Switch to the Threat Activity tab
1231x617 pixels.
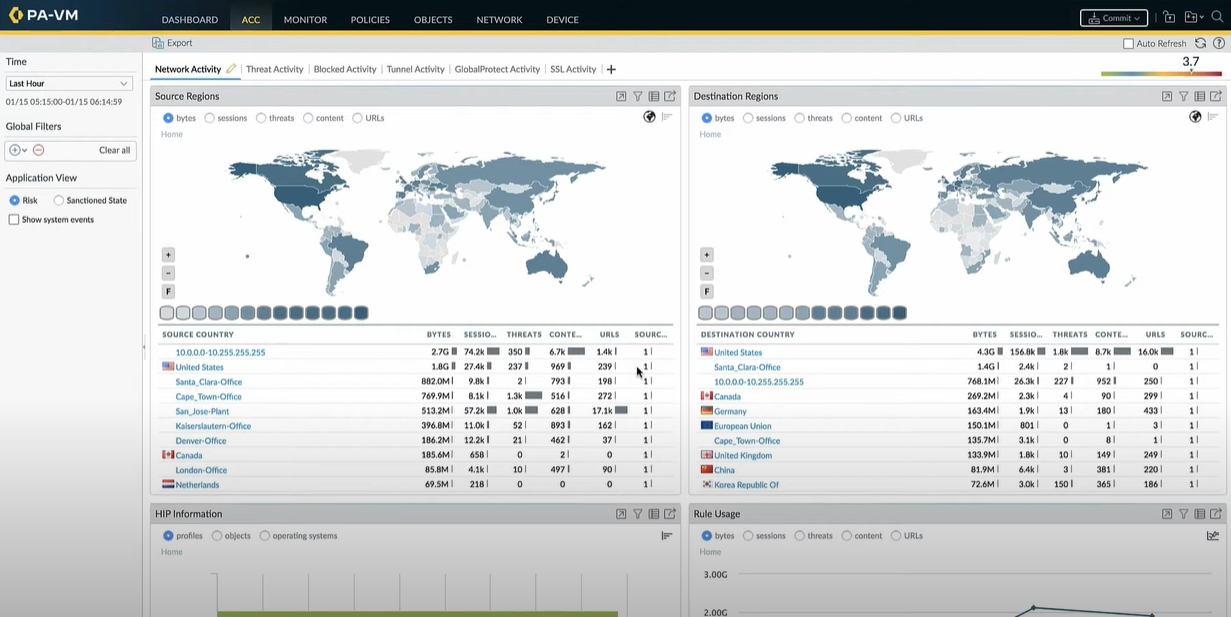(x=274, y=69)
